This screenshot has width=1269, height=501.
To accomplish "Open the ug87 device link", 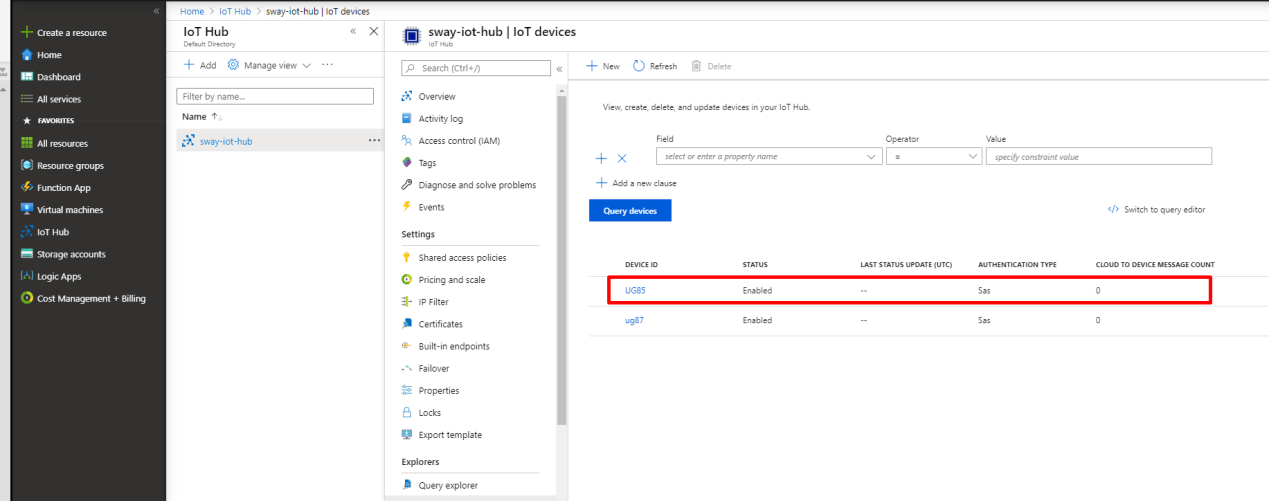I will pos(634,320).
